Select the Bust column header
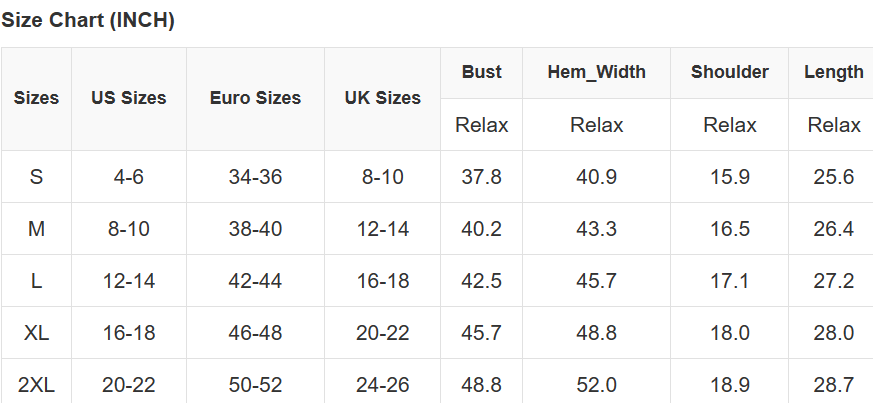 (481, 72)
